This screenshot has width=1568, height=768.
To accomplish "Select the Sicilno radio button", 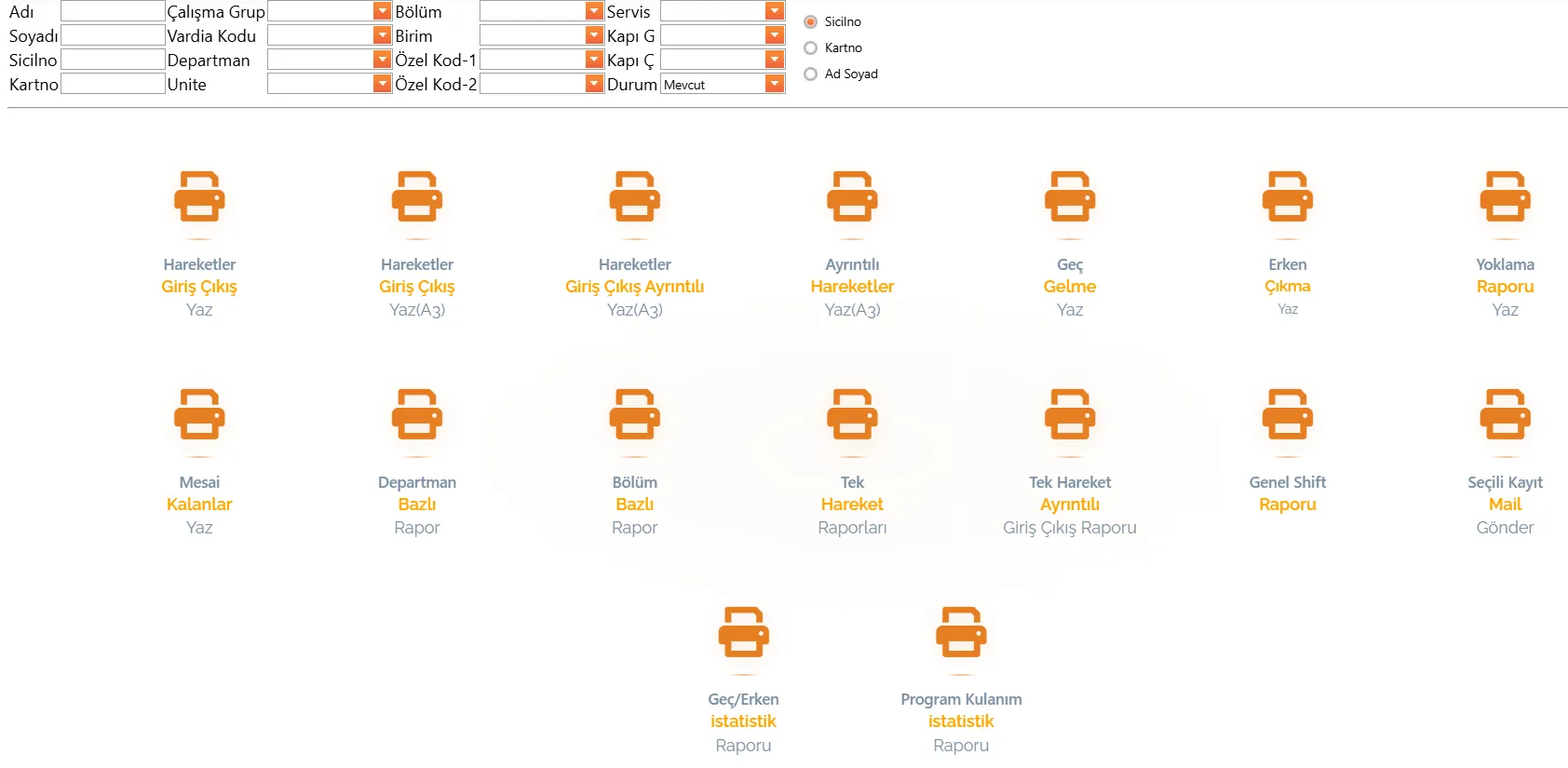I will point(811,21).
